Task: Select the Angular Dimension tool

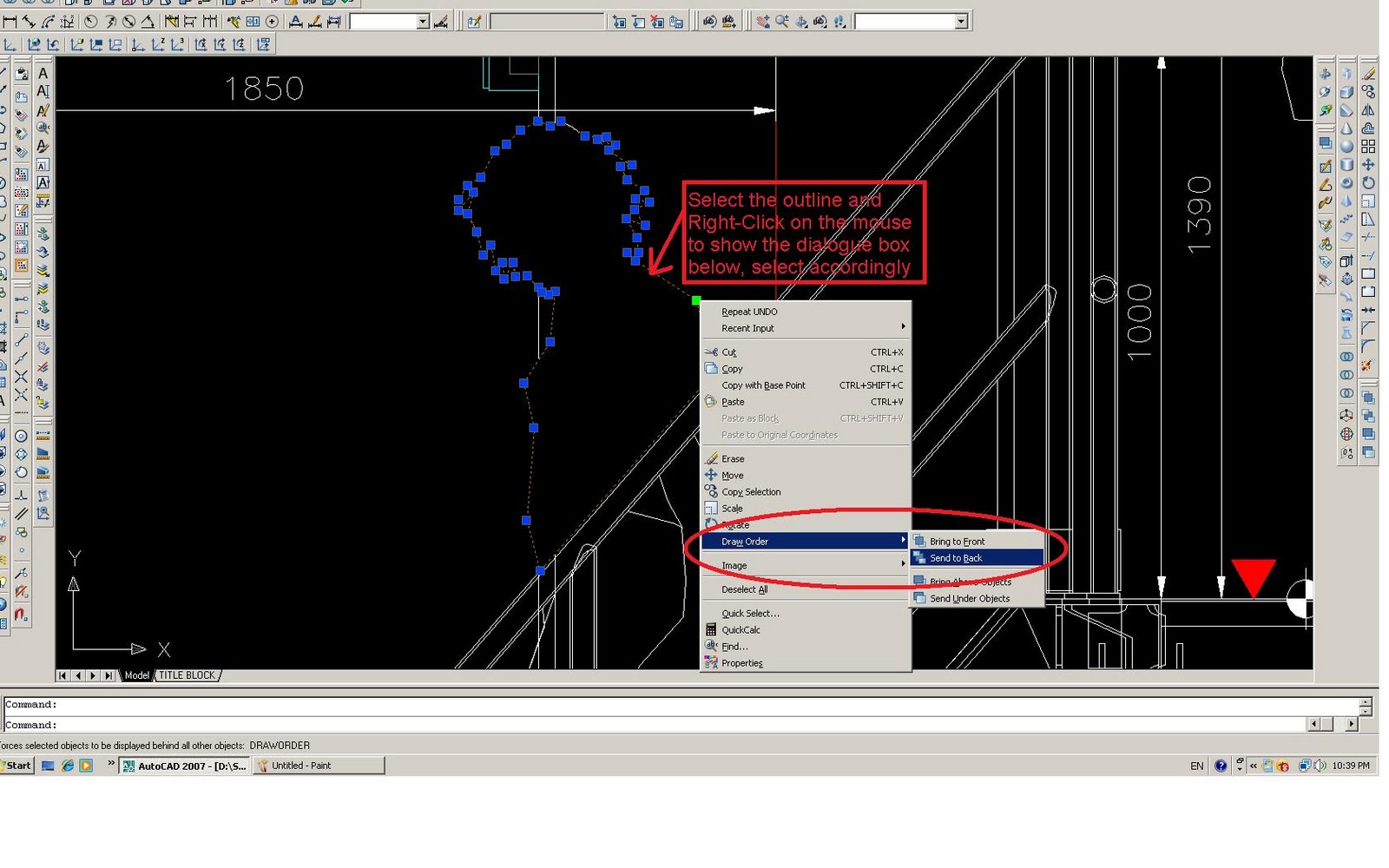Action: (x=146, y=21)
